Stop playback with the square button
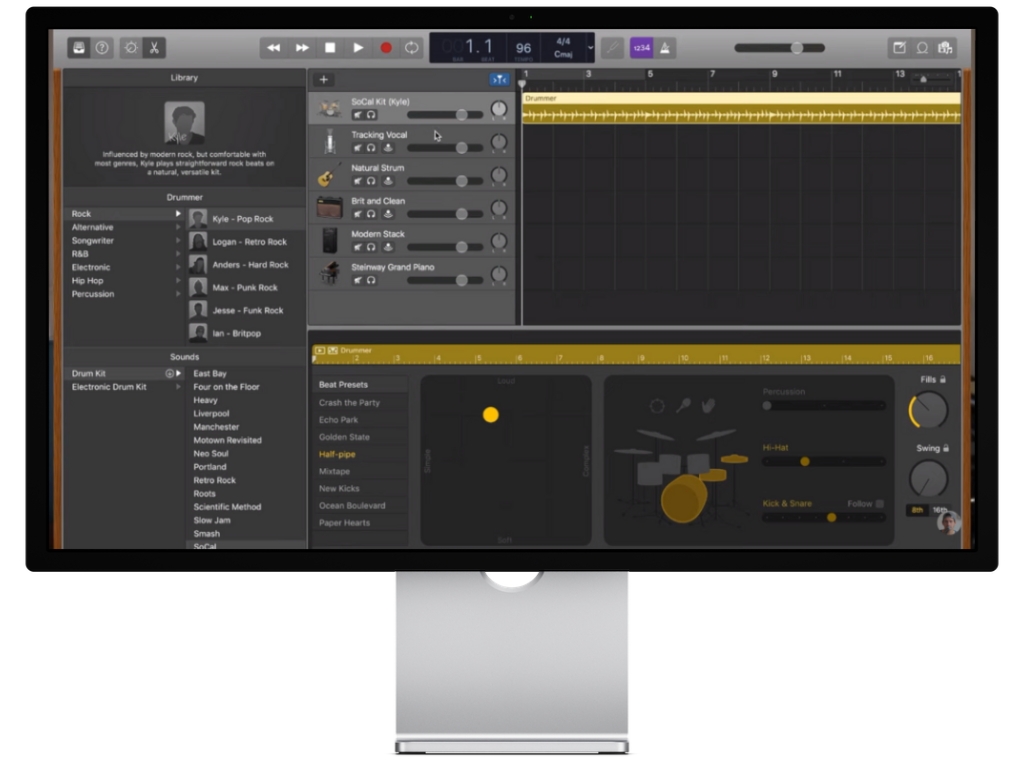 [x=330, y=48]
